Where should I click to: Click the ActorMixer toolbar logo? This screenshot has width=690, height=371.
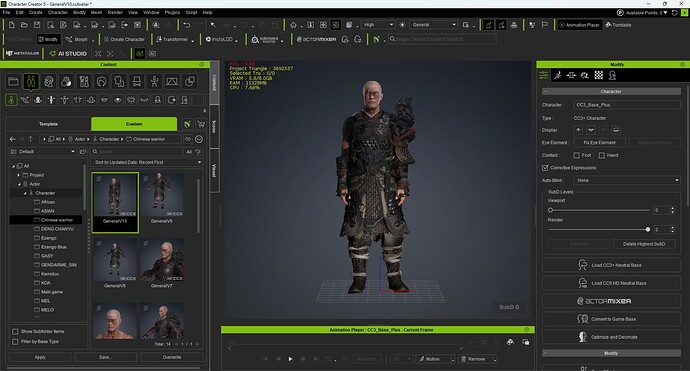(316, 39)
